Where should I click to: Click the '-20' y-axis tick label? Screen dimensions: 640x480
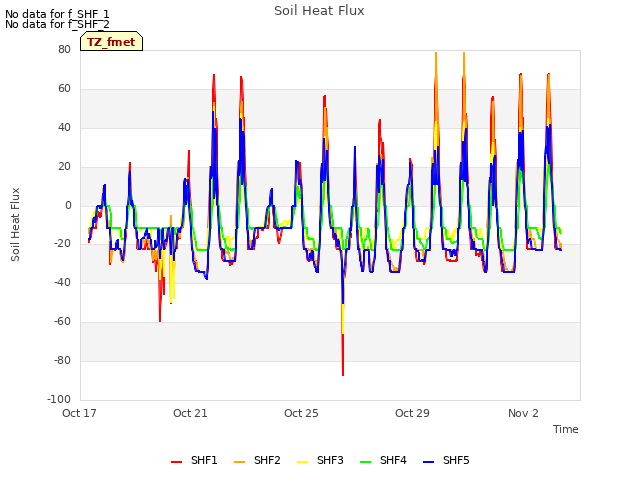[62, 243]
